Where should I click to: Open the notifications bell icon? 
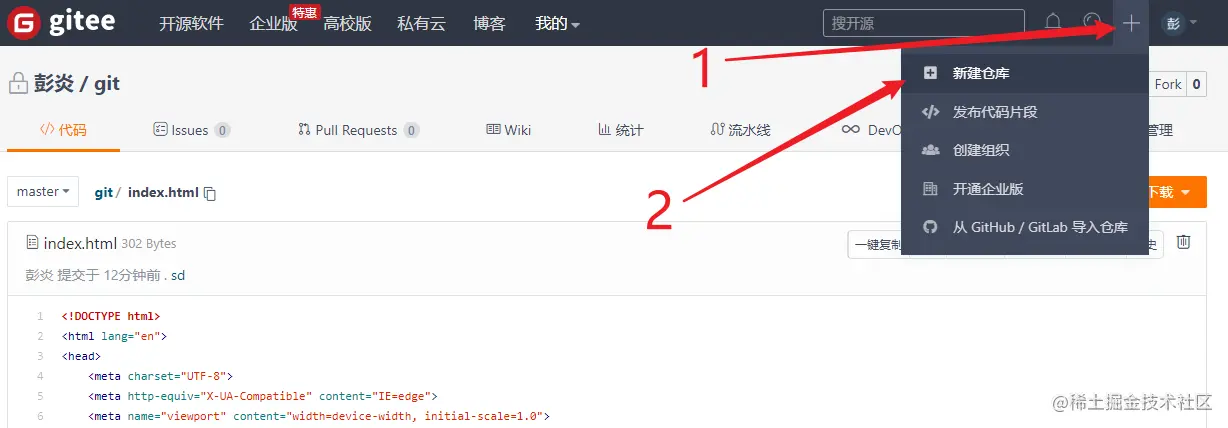point(1053,22)
